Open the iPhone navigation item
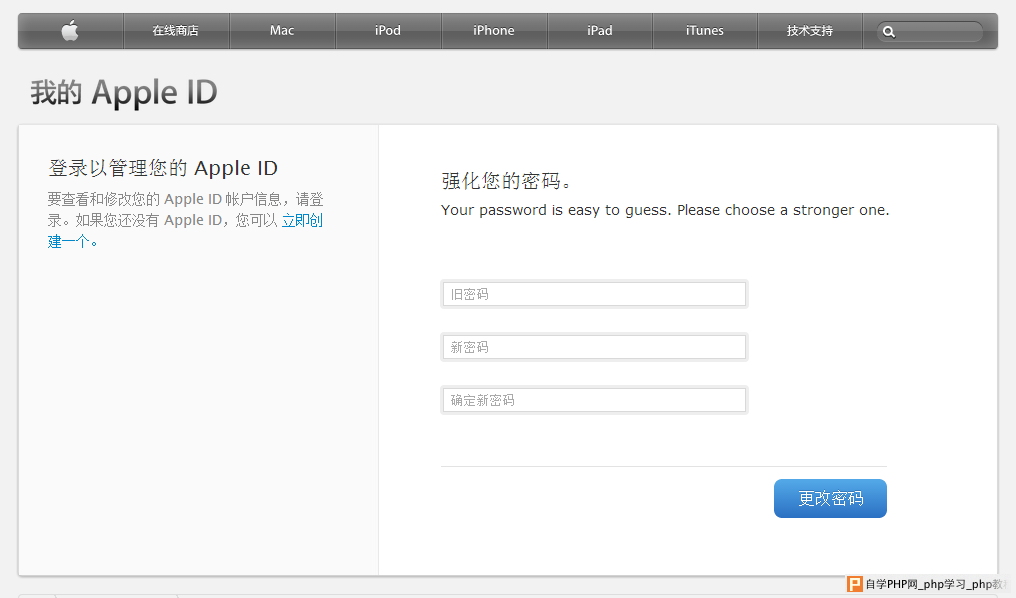The image size is (1016, 598). click(494, 30)
